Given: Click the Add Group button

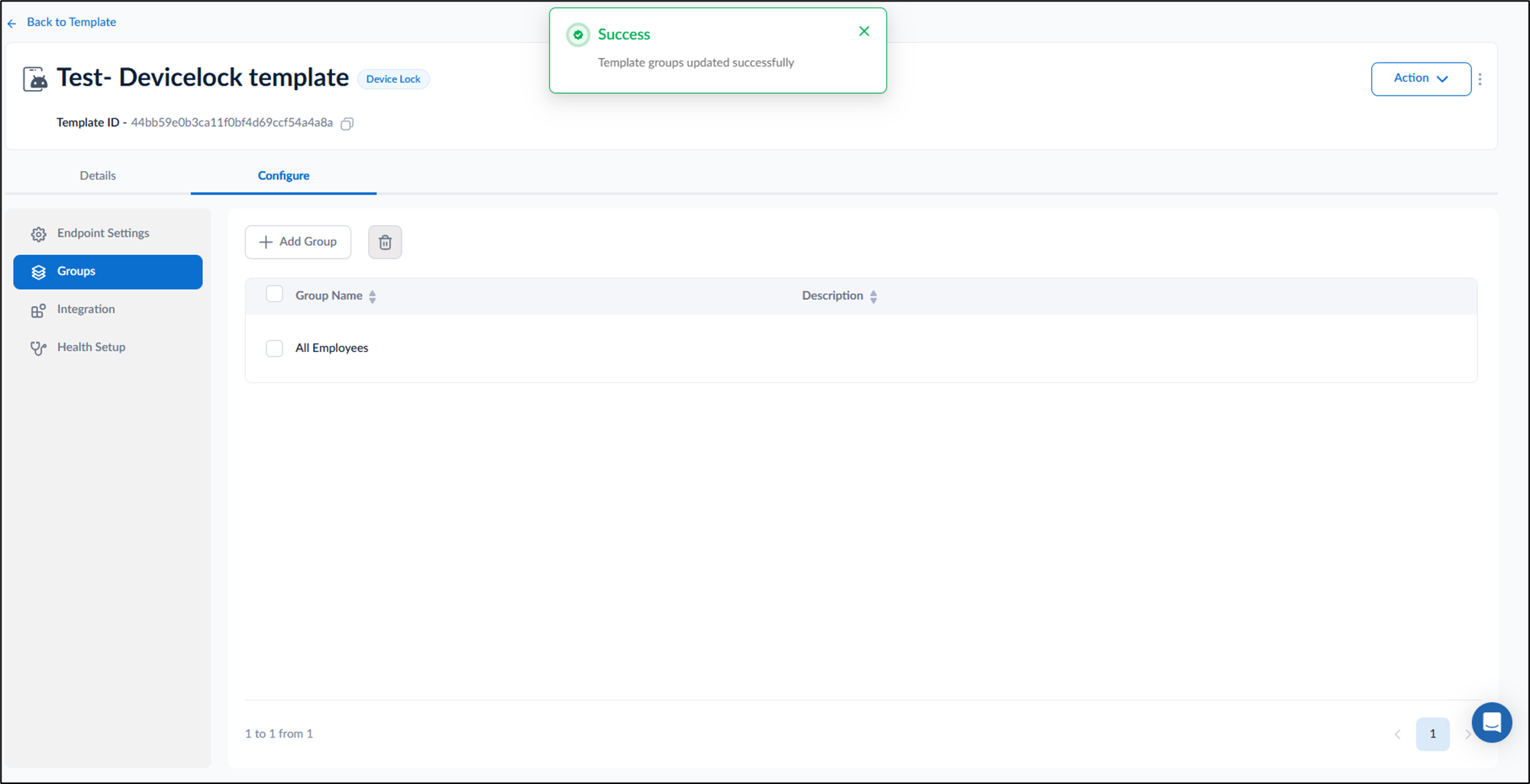Looking at the screenshot, I should click(298, 242).
